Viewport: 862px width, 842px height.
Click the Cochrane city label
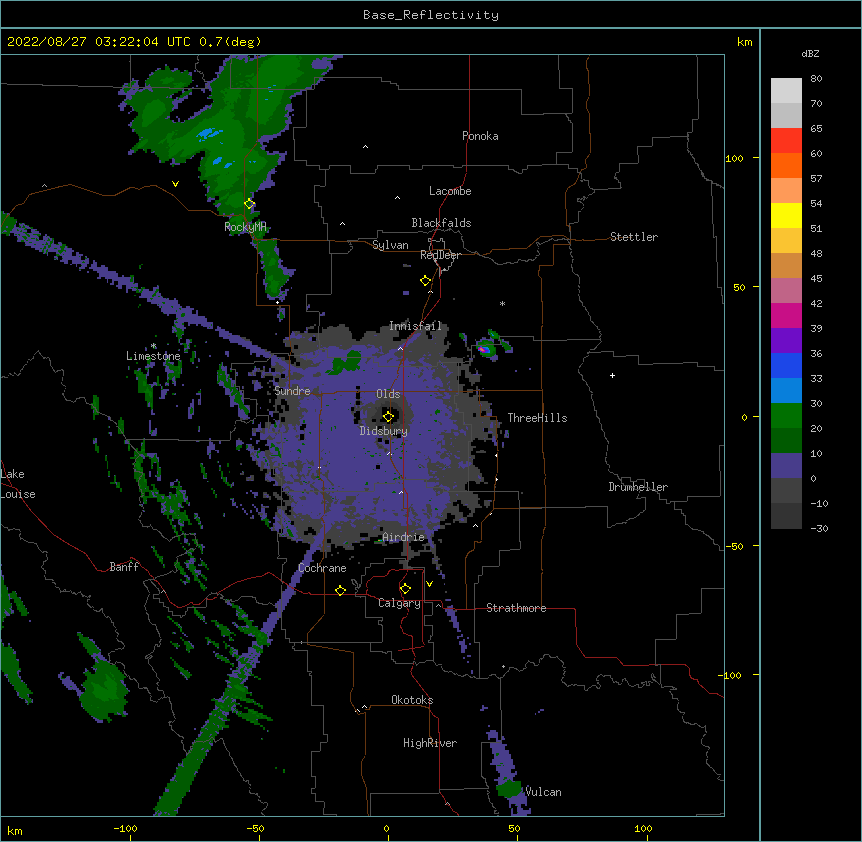point(322,568)
